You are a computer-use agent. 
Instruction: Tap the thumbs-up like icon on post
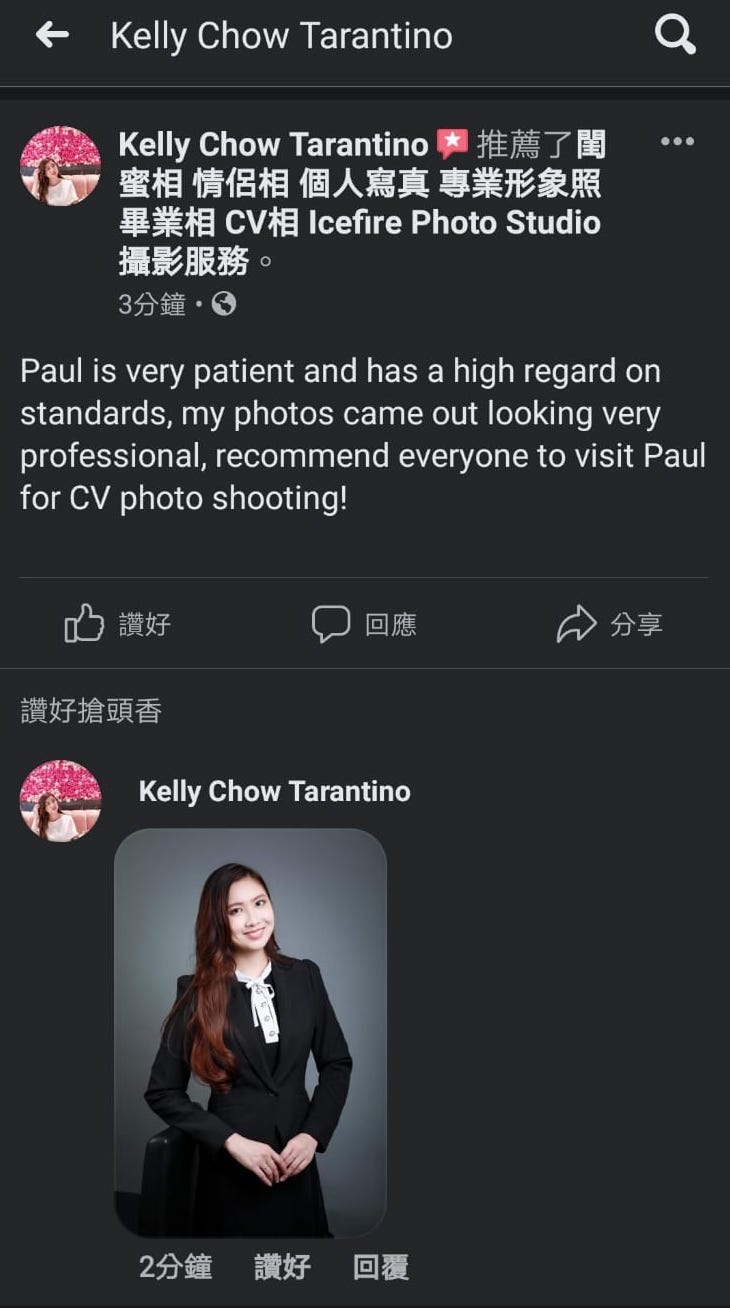[x=84, y=624]
